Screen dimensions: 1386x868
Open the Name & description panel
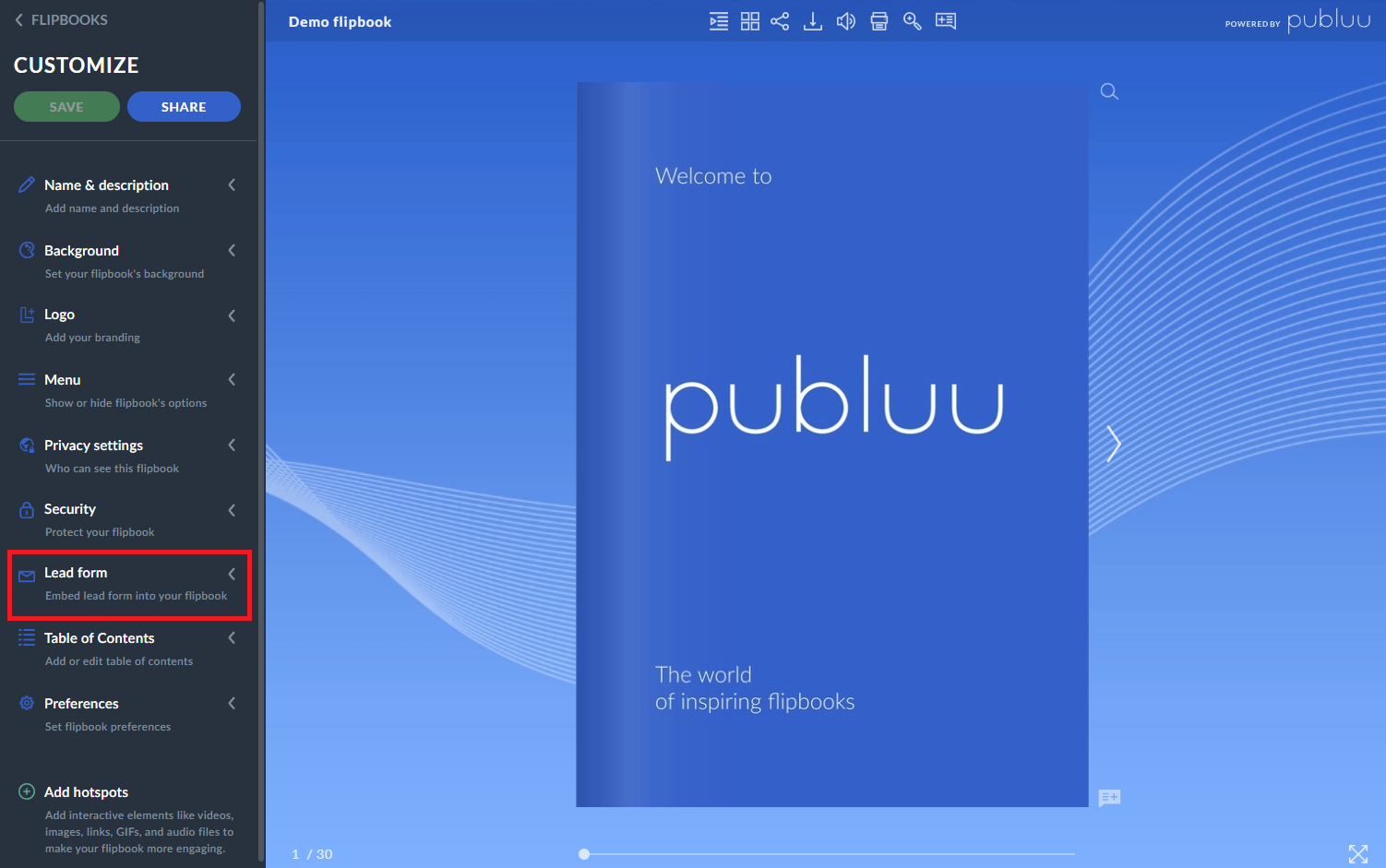click(128, 196)
